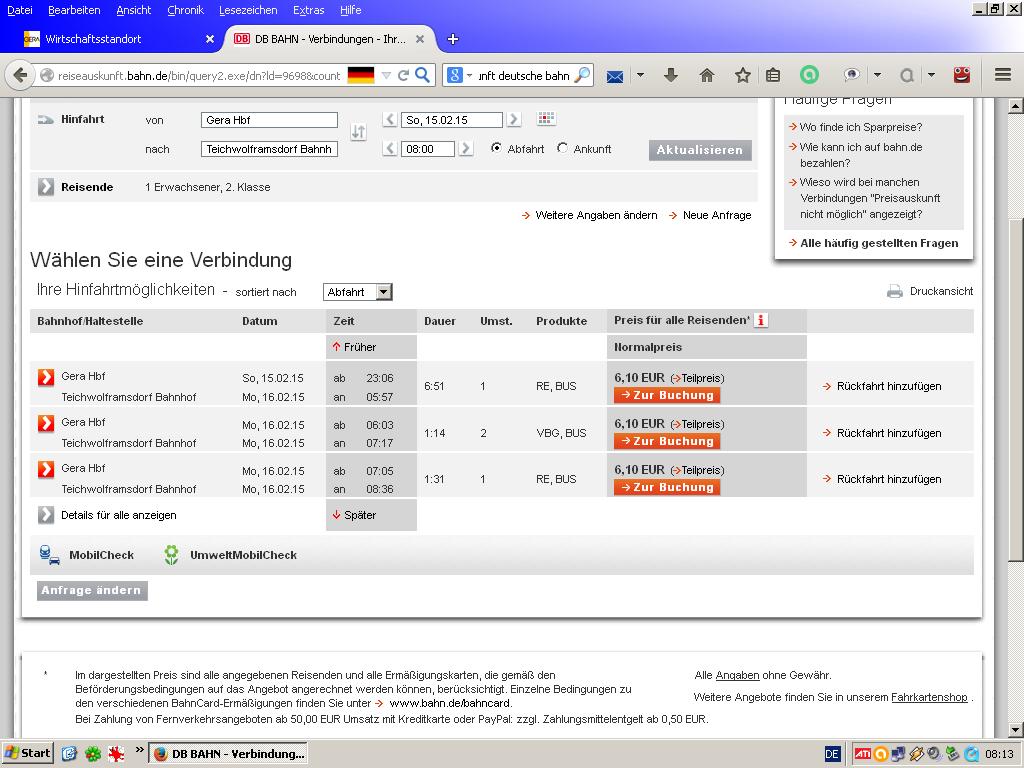
Task: Expand the Reisende section
Action: (46, 187)
